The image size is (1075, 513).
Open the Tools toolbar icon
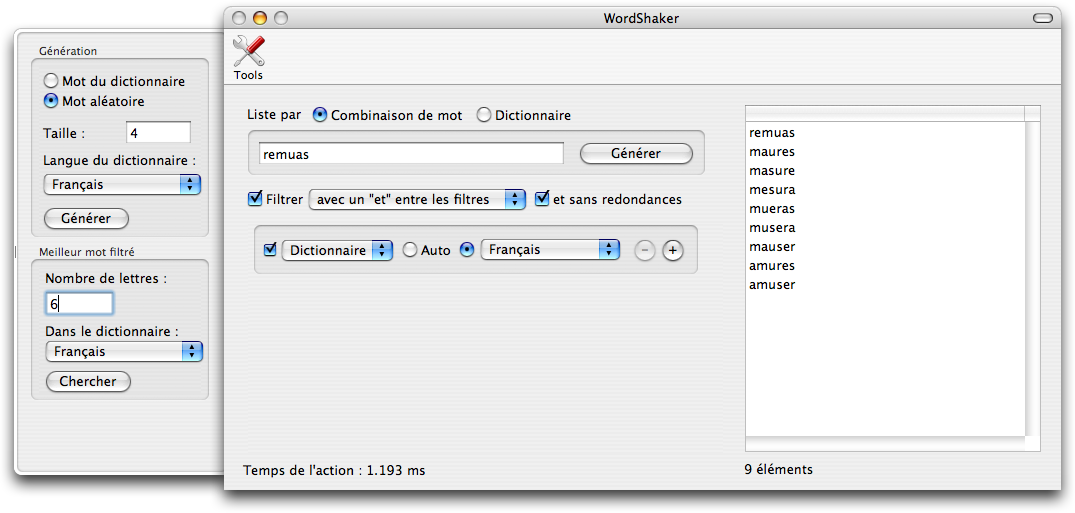point(248,58)
